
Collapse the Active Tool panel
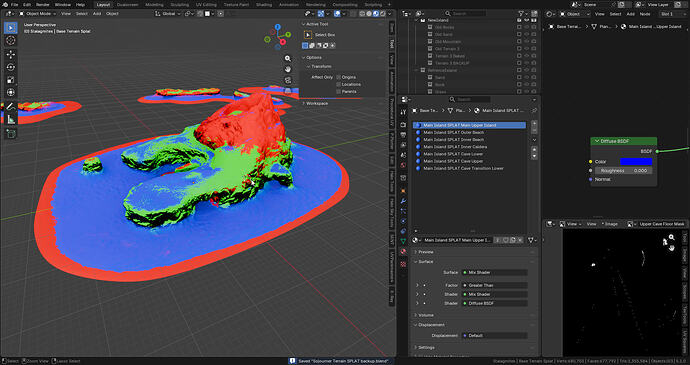pos(303,24)
